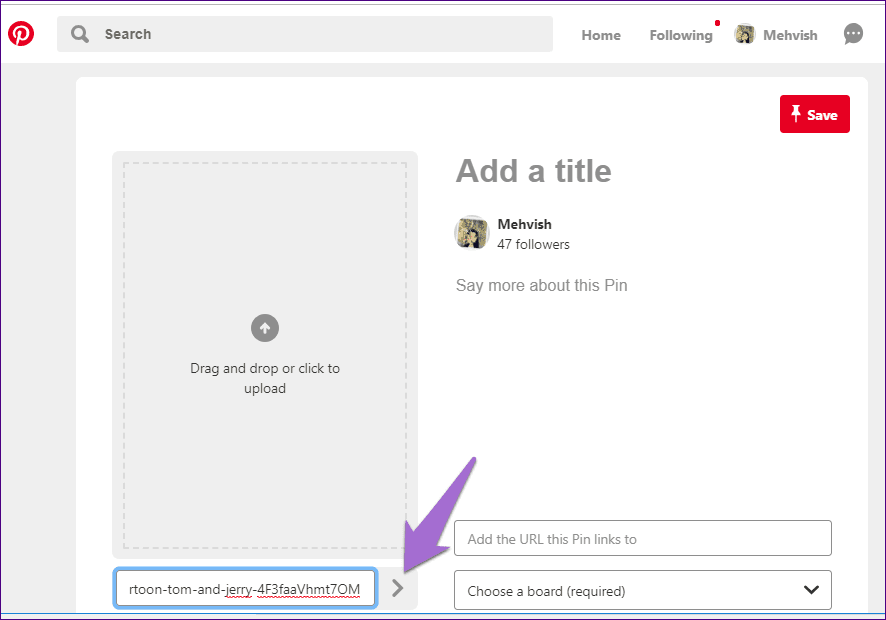The height and width of the screenshot is (620, 886).
Task: Click the Add a title field
Action: [x=533, y=171]
